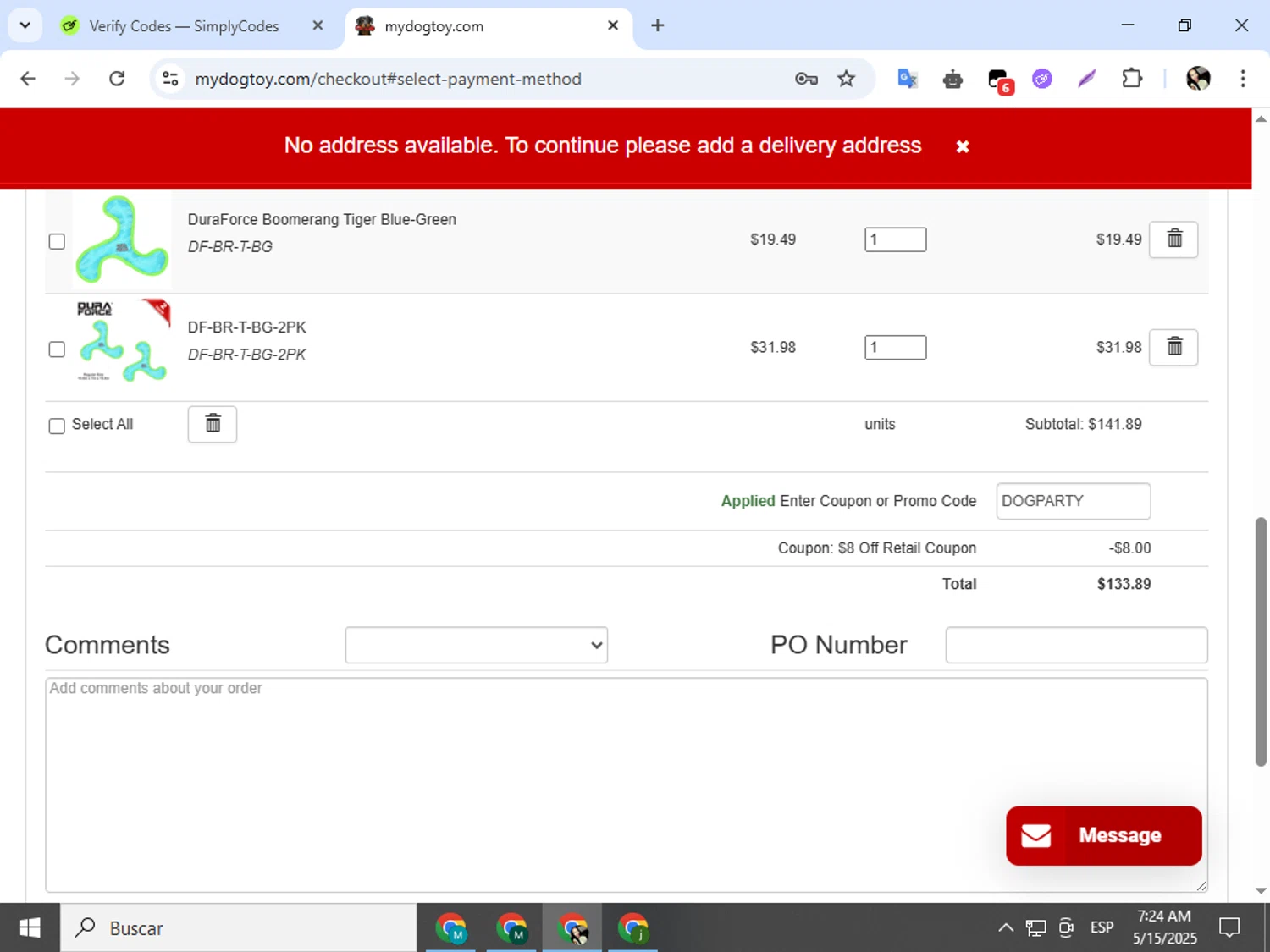The width and height of the screenshot is (1270, 952).
Task: Expand the Comments dropdown
Action: [x=477, y=645]
